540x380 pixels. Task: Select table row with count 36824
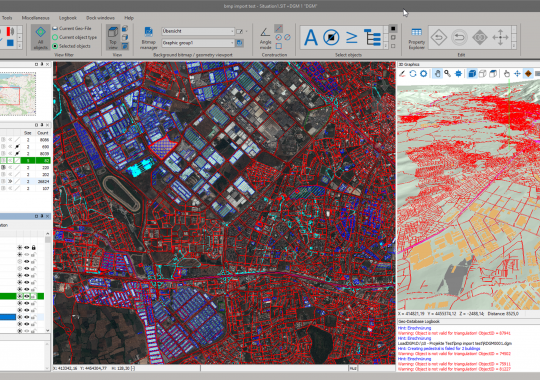click(x=25, y=181)
